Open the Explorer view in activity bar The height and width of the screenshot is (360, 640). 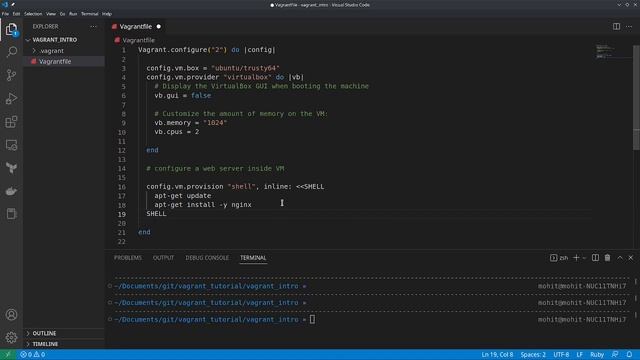[x=11, y=29]
